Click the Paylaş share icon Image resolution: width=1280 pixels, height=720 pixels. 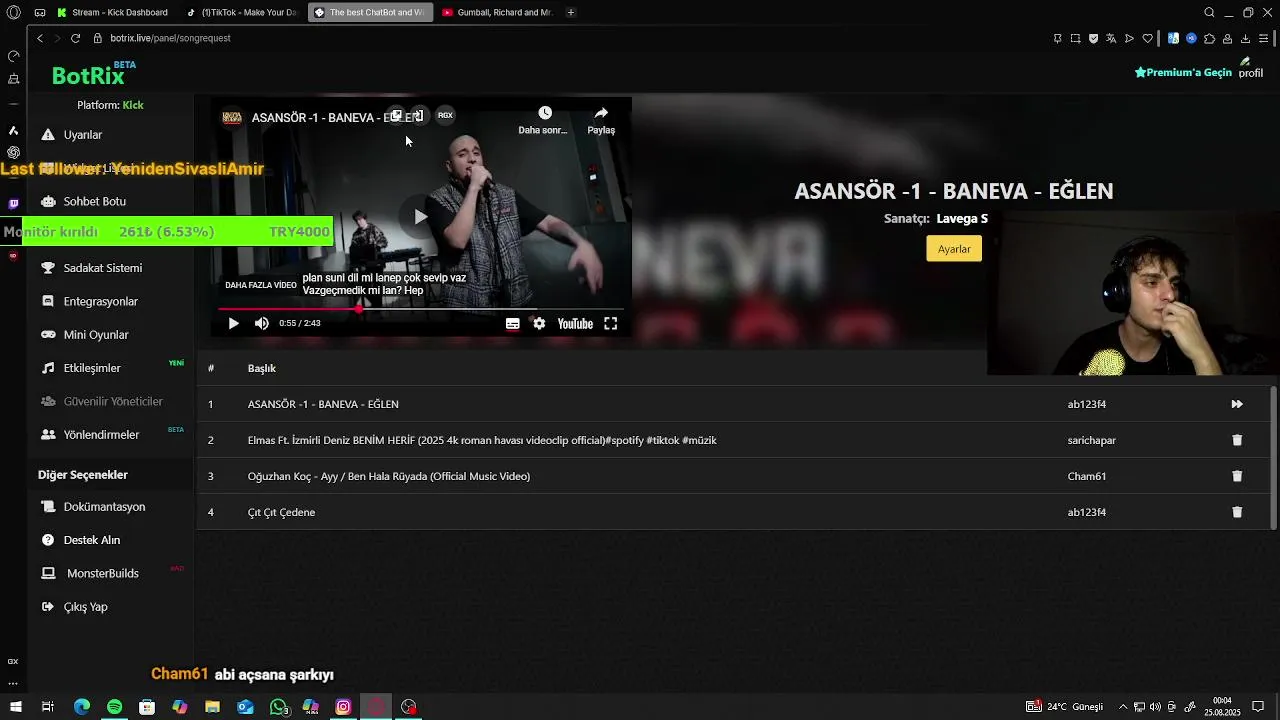601,113
